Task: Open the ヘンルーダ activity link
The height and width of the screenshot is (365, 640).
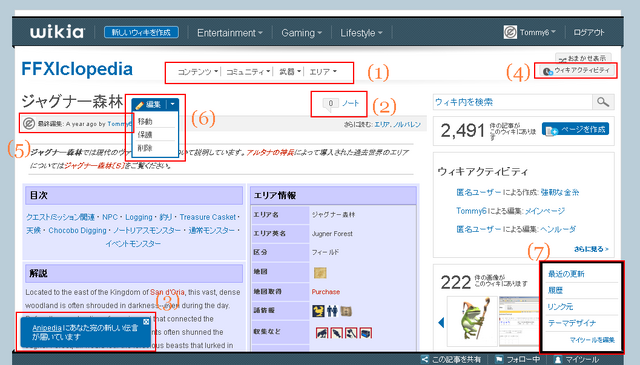Action: pos(558,229)
